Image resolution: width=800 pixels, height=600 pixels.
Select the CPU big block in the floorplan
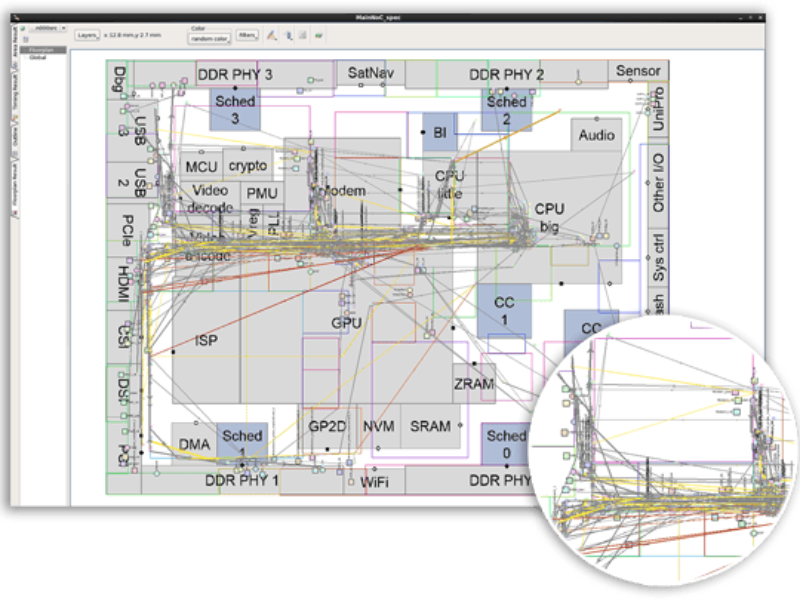tap(548, 215)
